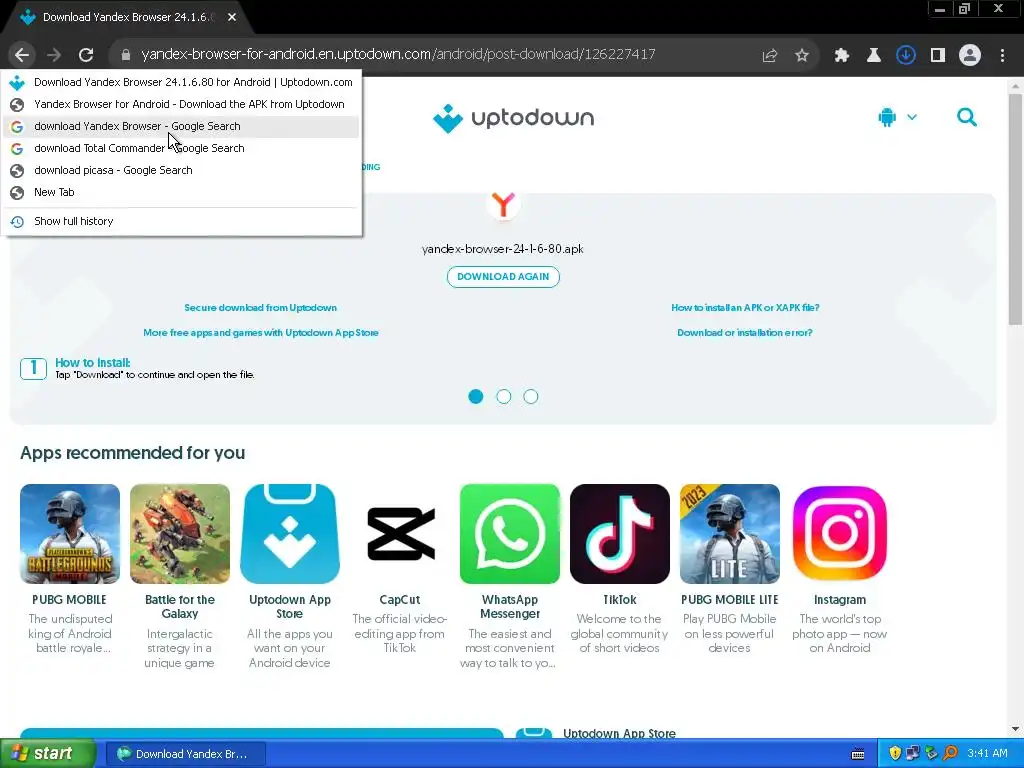Select 'download picasa - Google Search' entry
Viewport: 1024px width, 768px height.
pyautogui.click(x=182, y=170)
